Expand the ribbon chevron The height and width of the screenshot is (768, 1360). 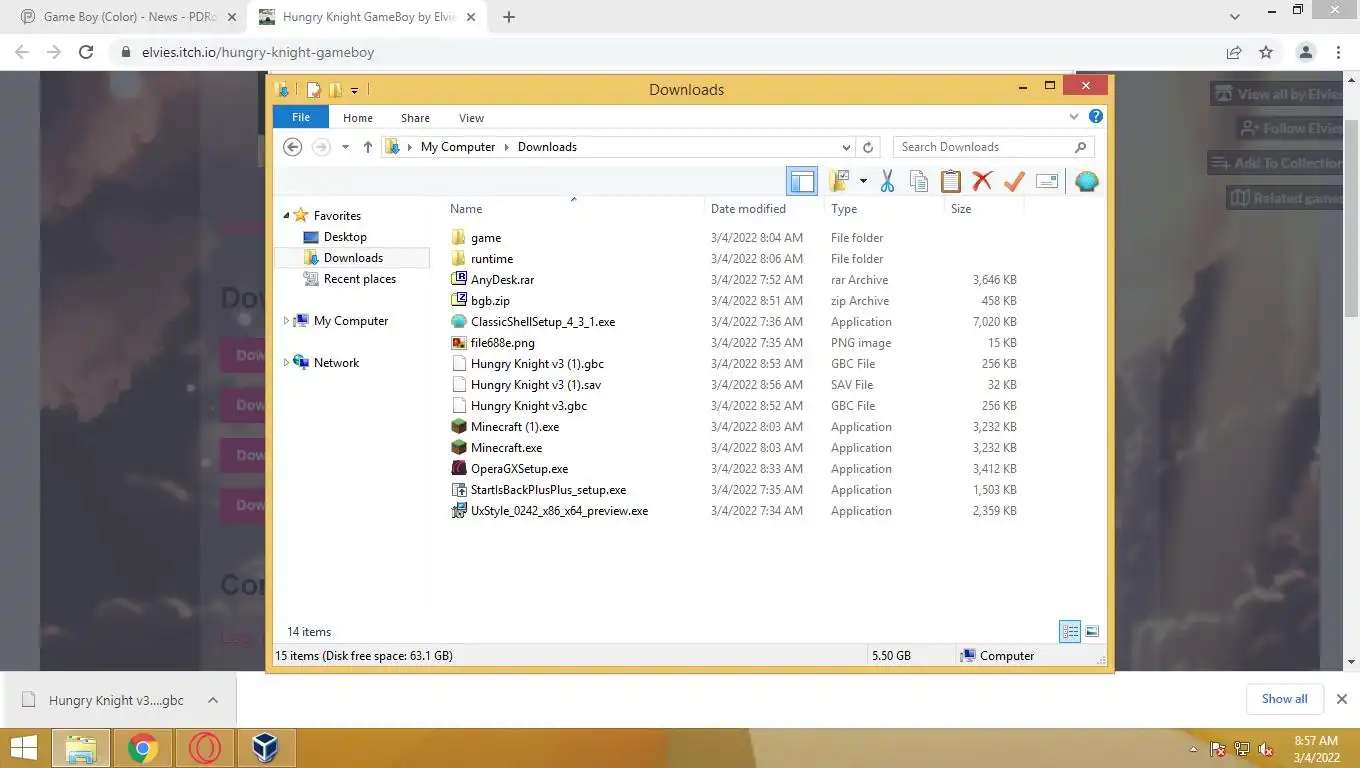[1075, 117]
